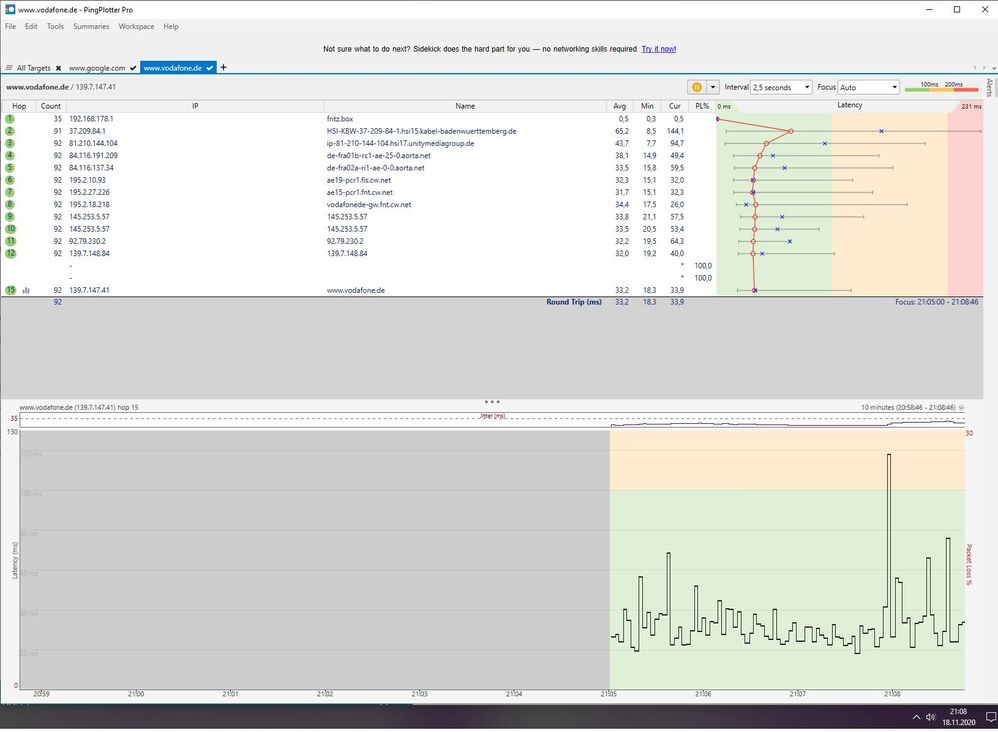Image resolution: width=998 pixels, height=732 pixels.
Task: Open the Windows notification center icon
Action: [990, 717]
